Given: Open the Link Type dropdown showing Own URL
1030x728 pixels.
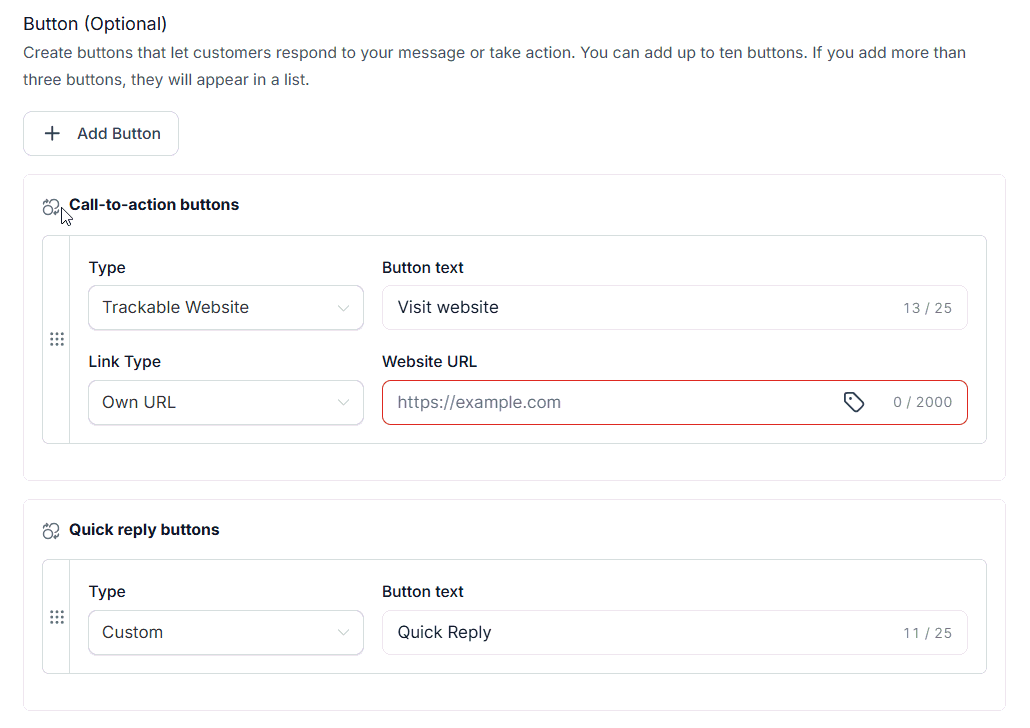Looking at the screenshot, I should coord(225,402).
